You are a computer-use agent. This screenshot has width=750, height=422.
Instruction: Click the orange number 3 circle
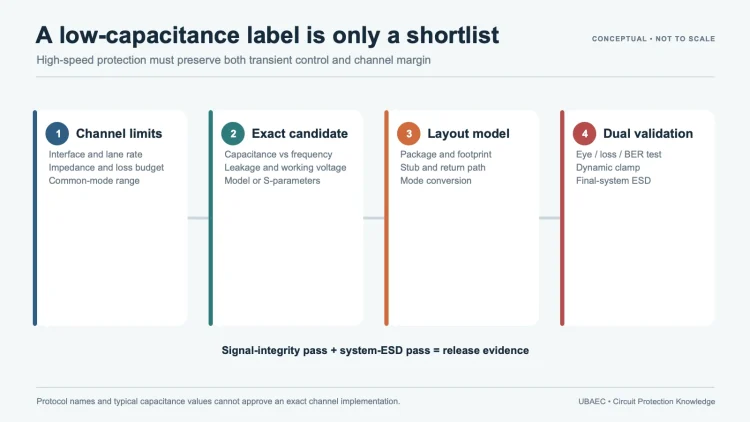(408, 133)
